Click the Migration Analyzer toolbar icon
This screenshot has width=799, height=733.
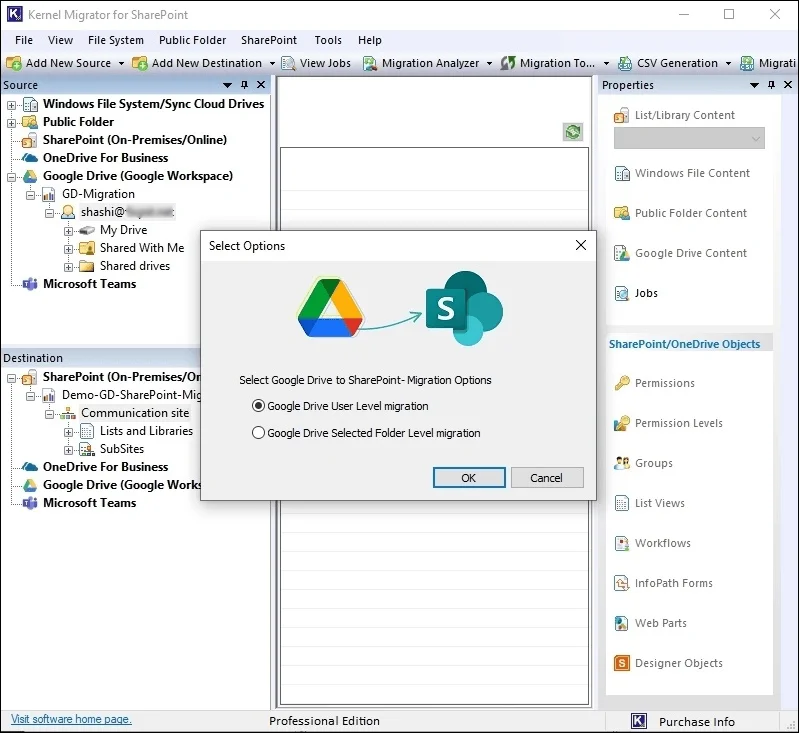370,63
